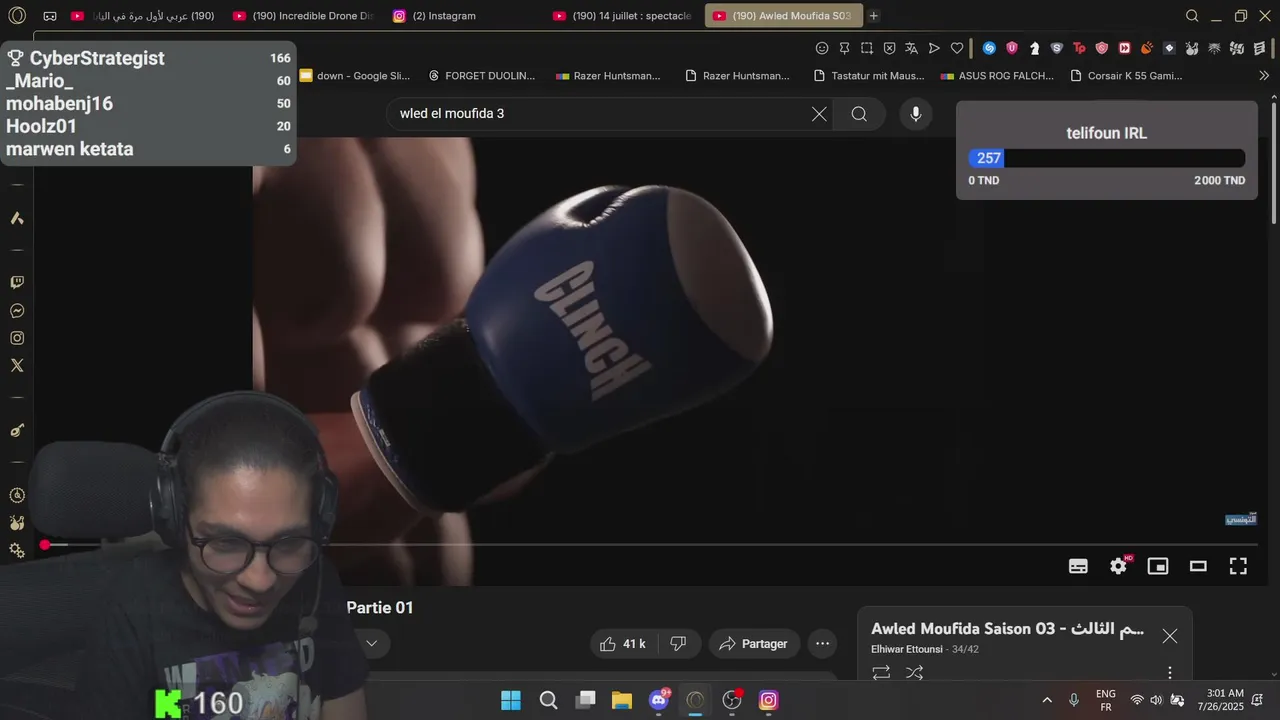Click the voice search microphone button
Image resolution: width=1280 pixels, height=720 pixels.
915,114
